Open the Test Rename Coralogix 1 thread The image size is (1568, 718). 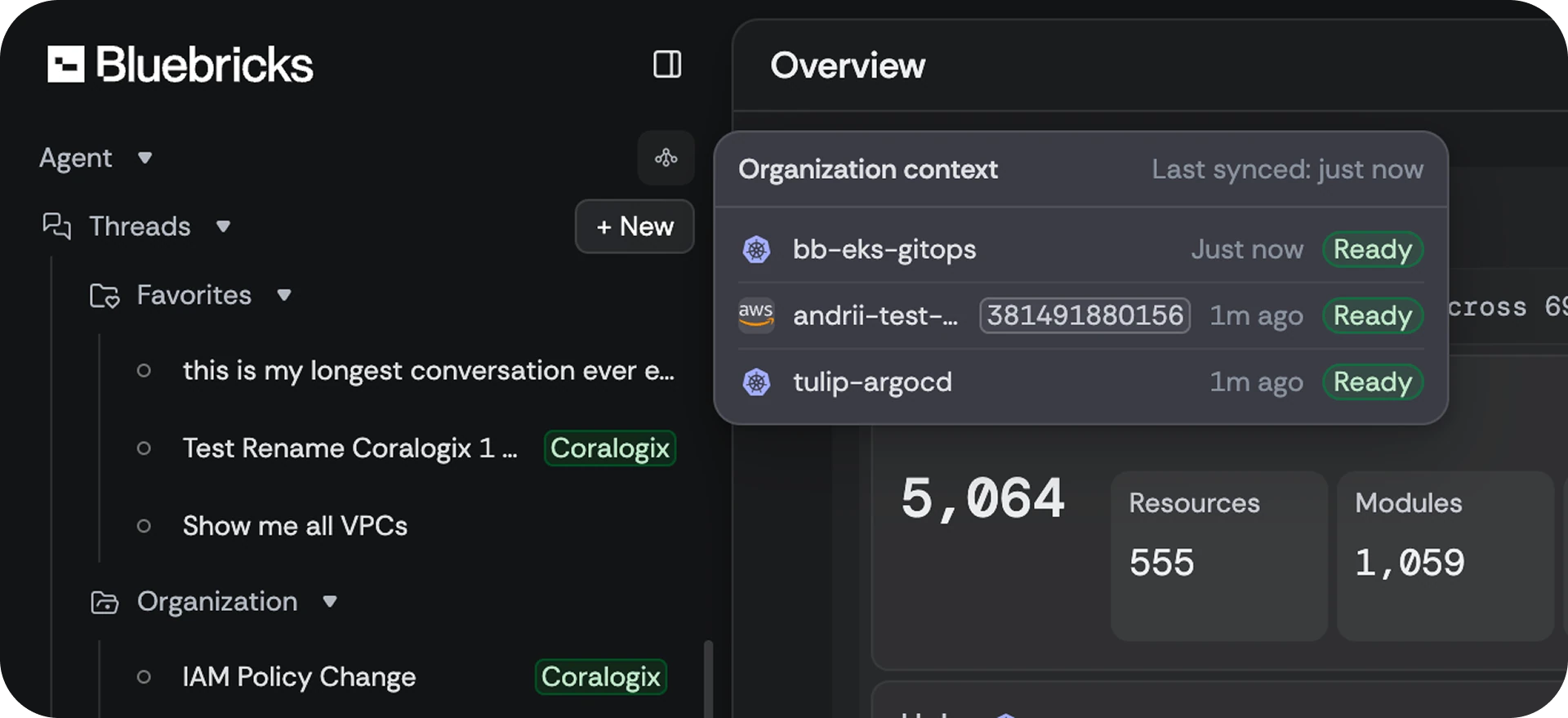350,448
